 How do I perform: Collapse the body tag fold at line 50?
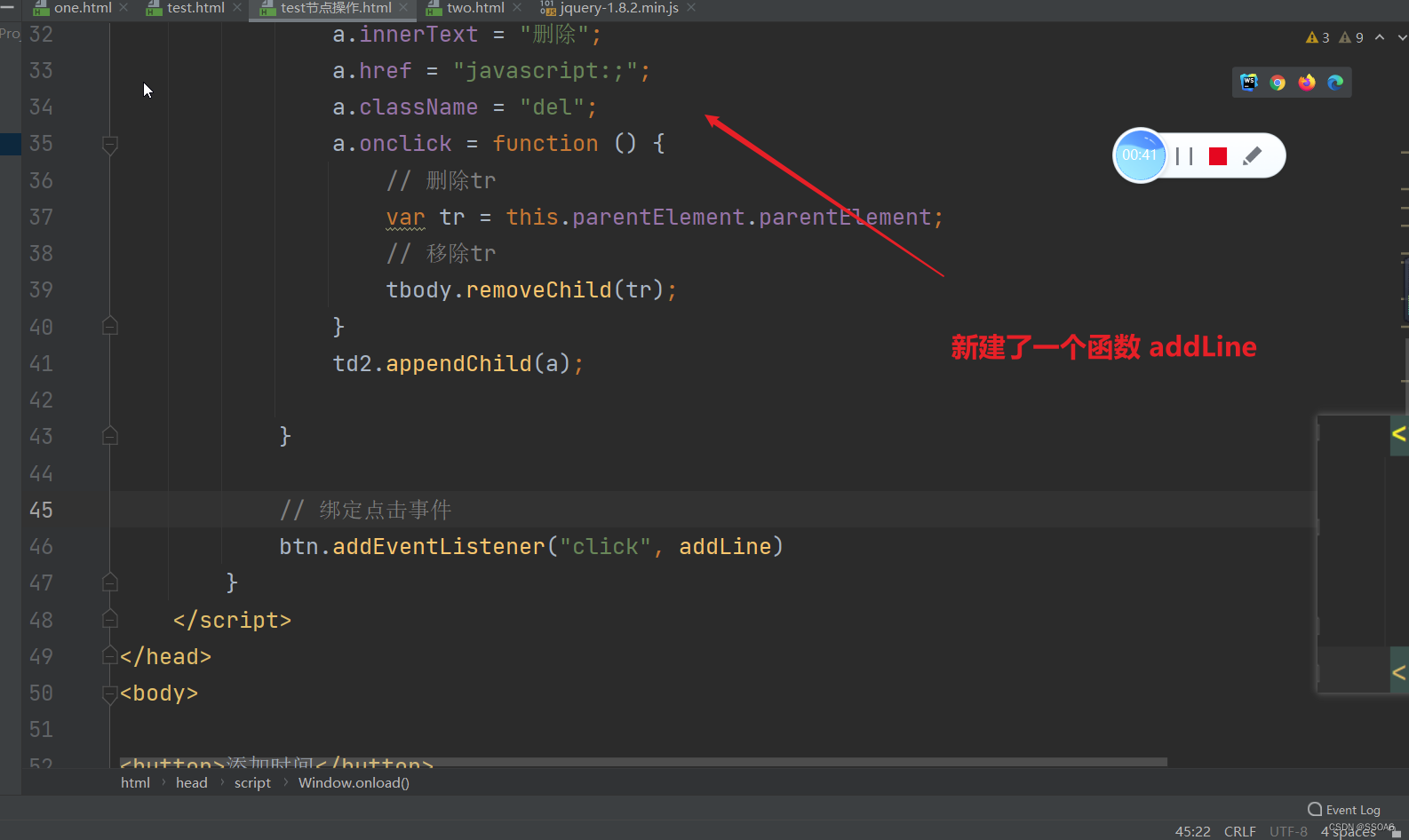[110, 693]
